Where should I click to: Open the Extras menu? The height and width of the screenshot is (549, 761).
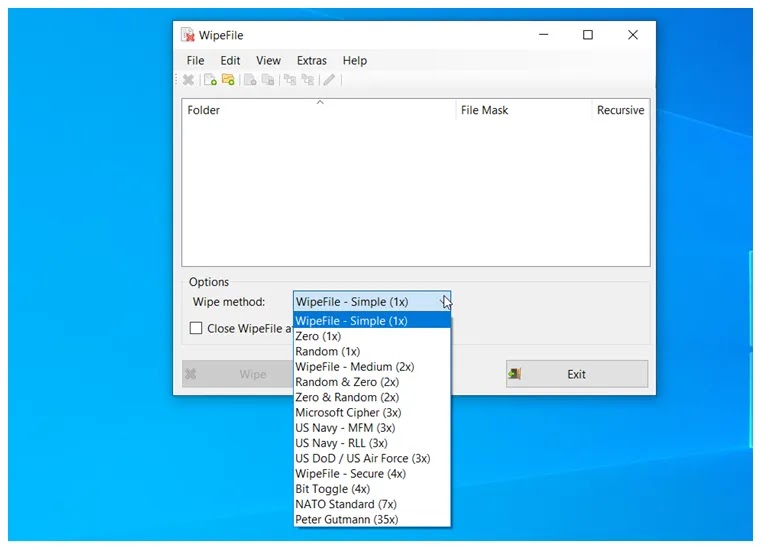pos(312,61)
